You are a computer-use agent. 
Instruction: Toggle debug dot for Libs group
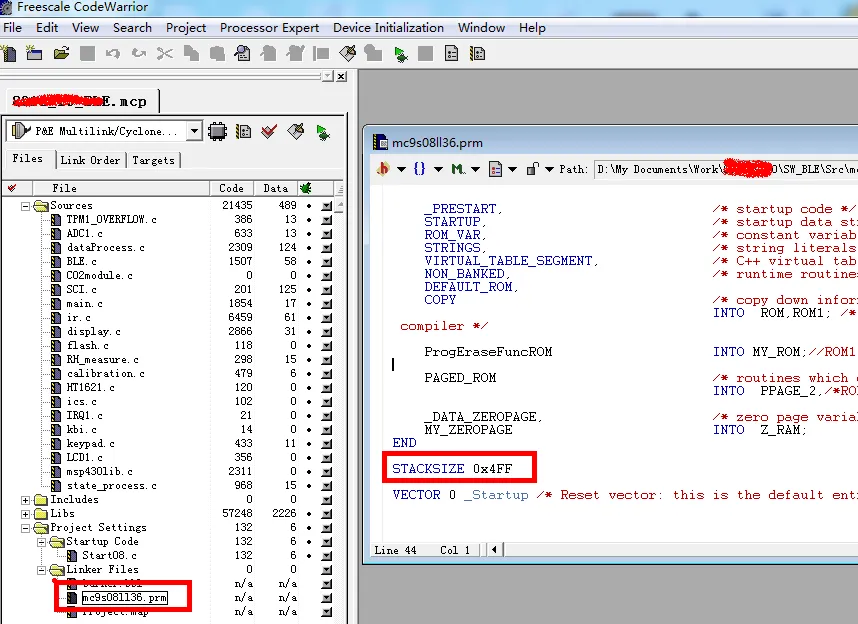tap(309, 513)
